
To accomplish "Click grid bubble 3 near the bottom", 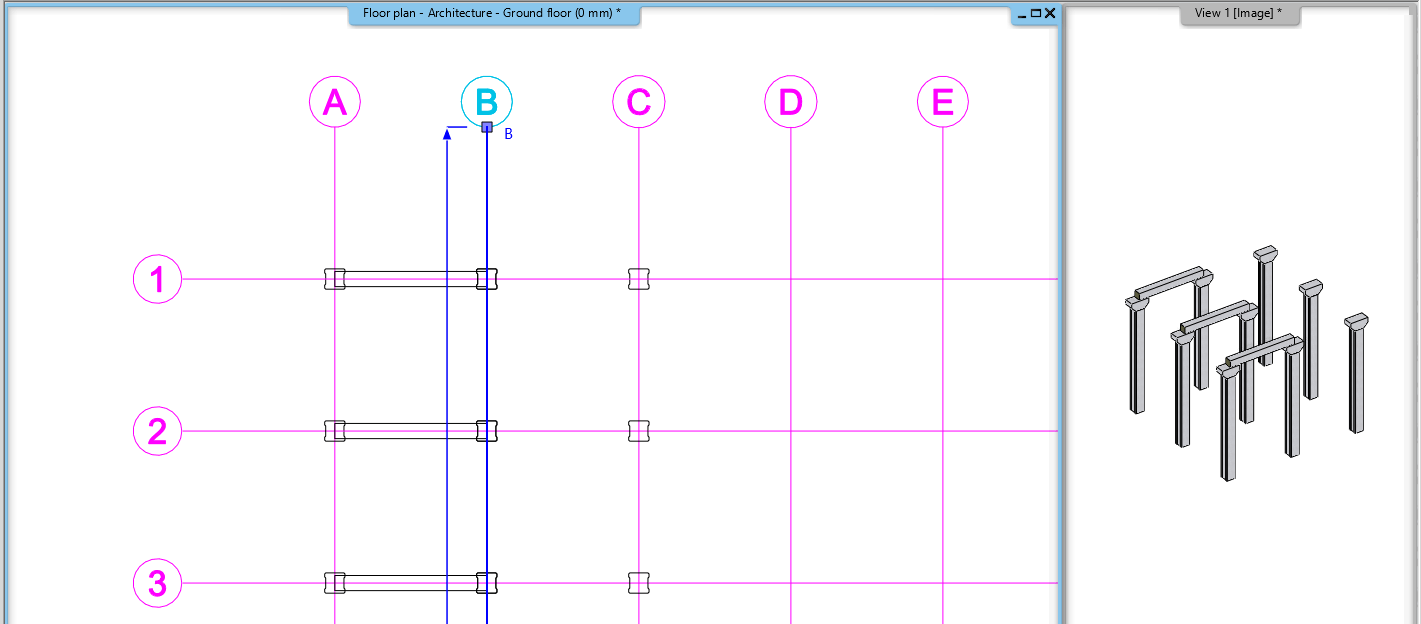I will click(156, 583).
